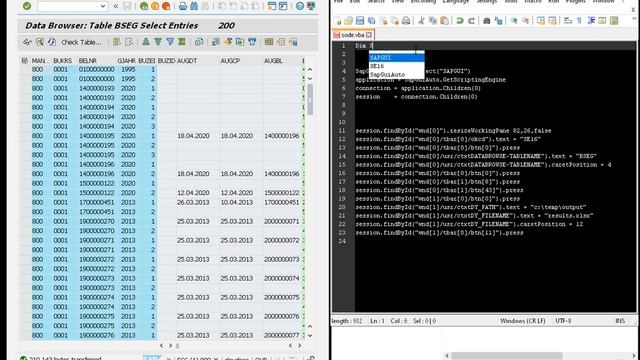
Task: Click the Notepad++ Cut scissors icon
Action: pyautogui.click(x=421, y=20)
